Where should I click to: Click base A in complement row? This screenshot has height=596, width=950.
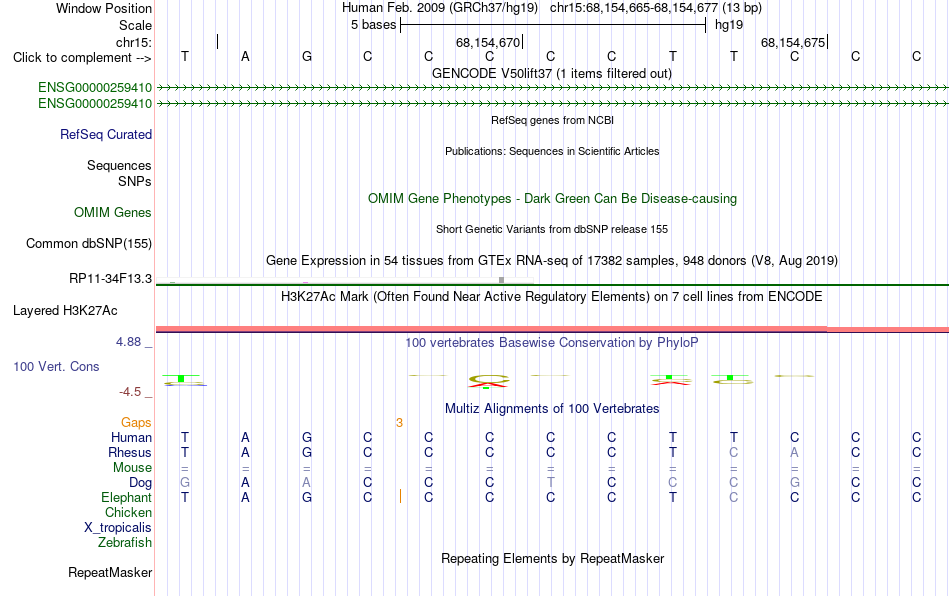pyautogui.click(x=245, y=57)
